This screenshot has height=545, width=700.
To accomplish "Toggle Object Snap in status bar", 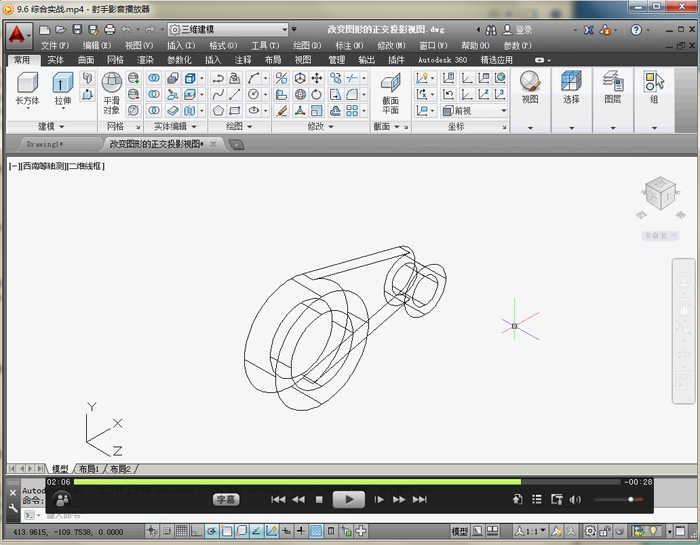I will (226, 531).
